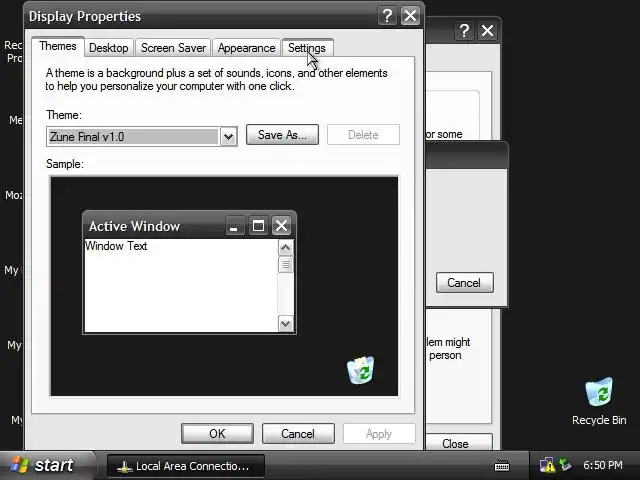Open the Desktop tab
Image resolution: width=640 pixels, height=480 pixels.
(109, 48)
